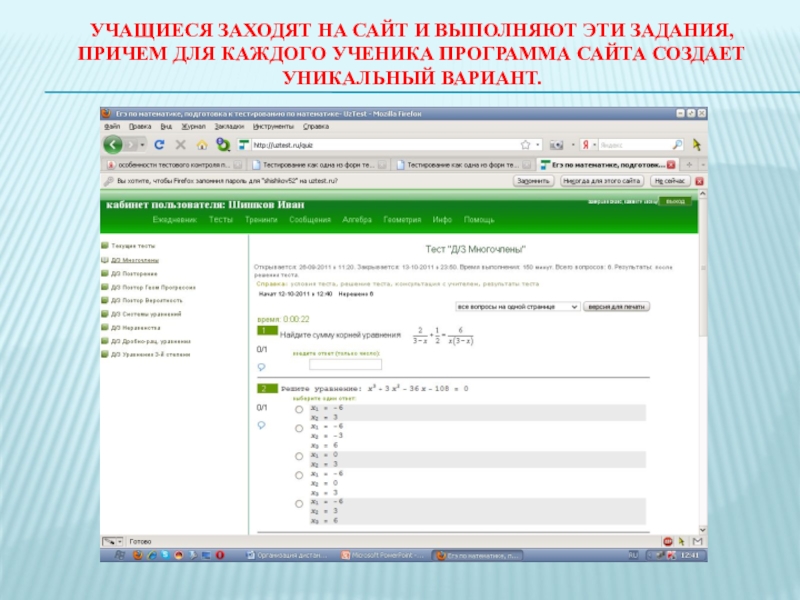Click the screenshot camera toolbar icon
Screen dimensions: 800x600
[x=556, y=145]
